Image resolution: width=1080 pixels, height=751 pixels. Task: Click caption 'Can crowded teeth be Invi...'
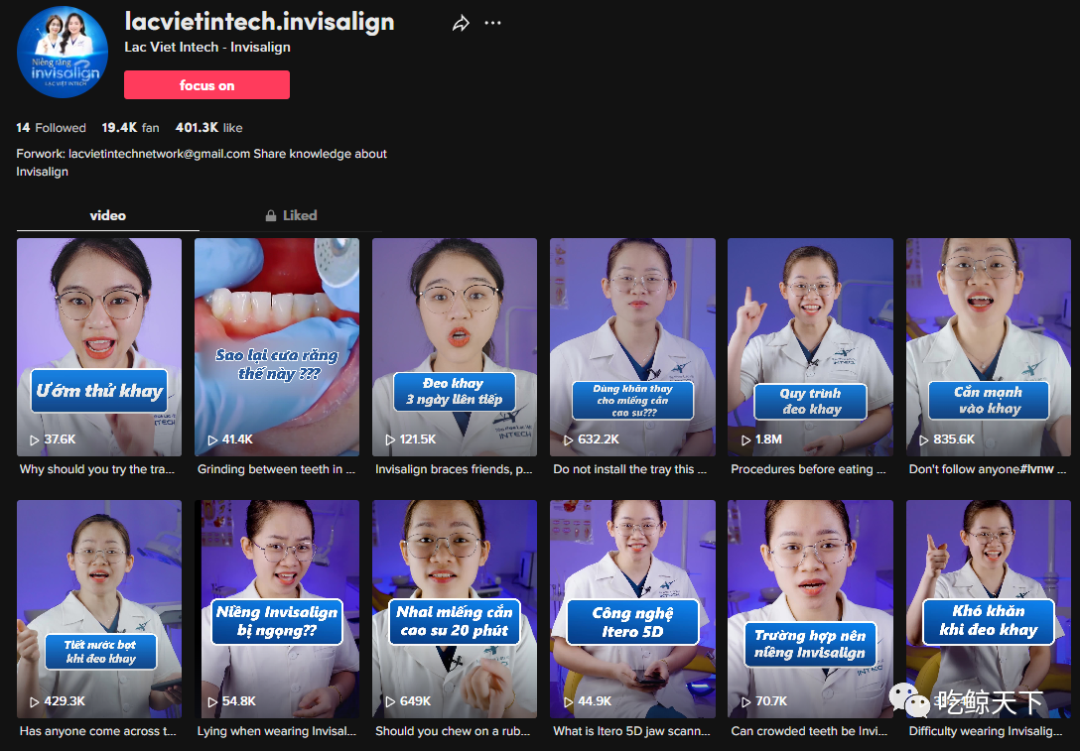(x=809, y=731)
